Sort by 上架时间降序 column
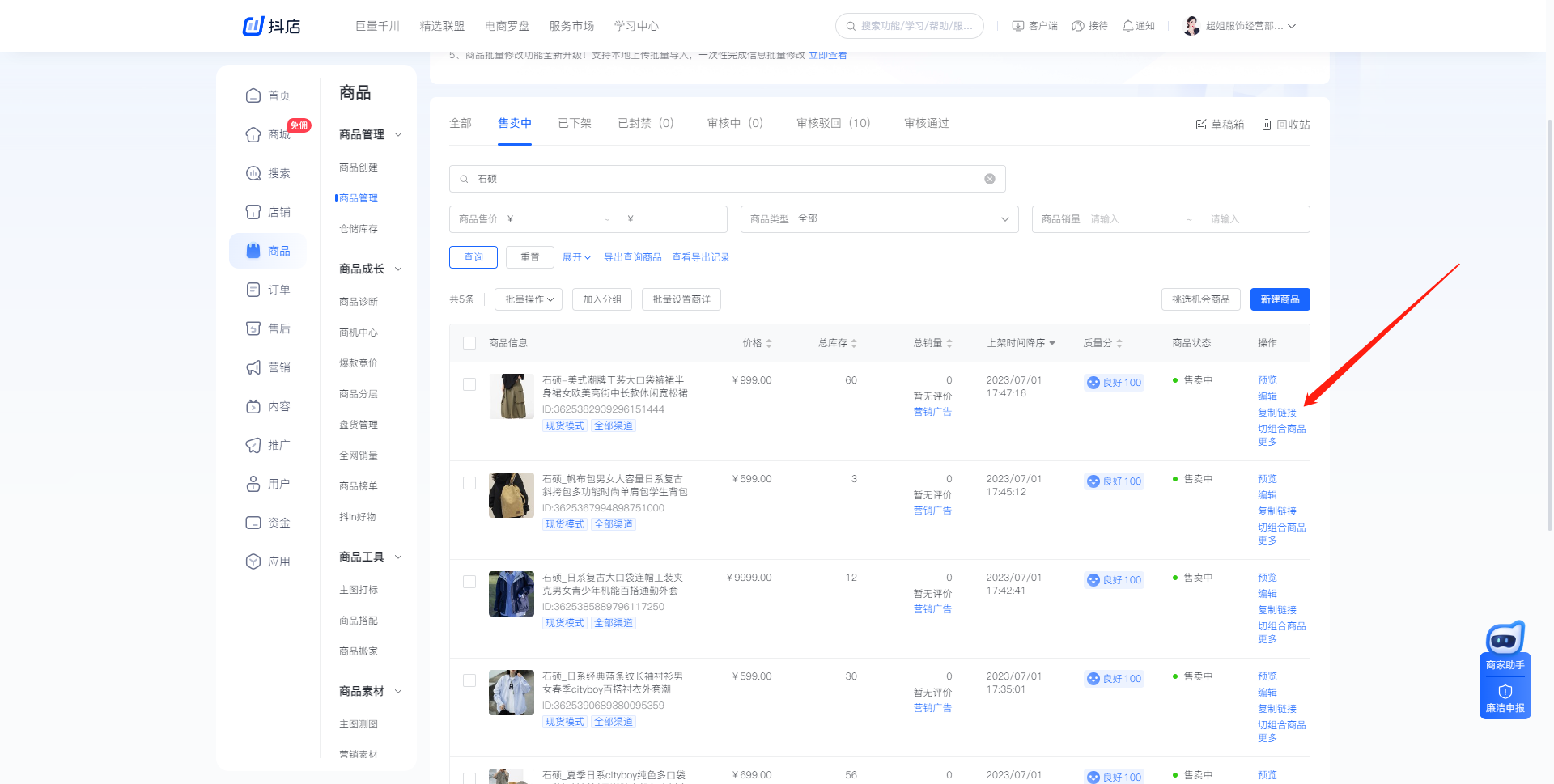Screen dimensions: 1554x784 pos(1021,343)
